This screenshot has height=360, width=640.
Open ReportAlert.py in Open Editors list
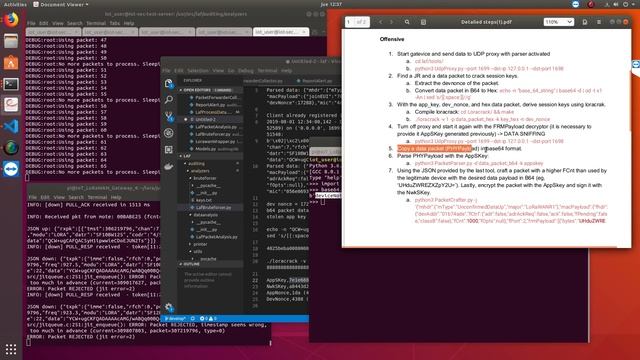point(210,105)
